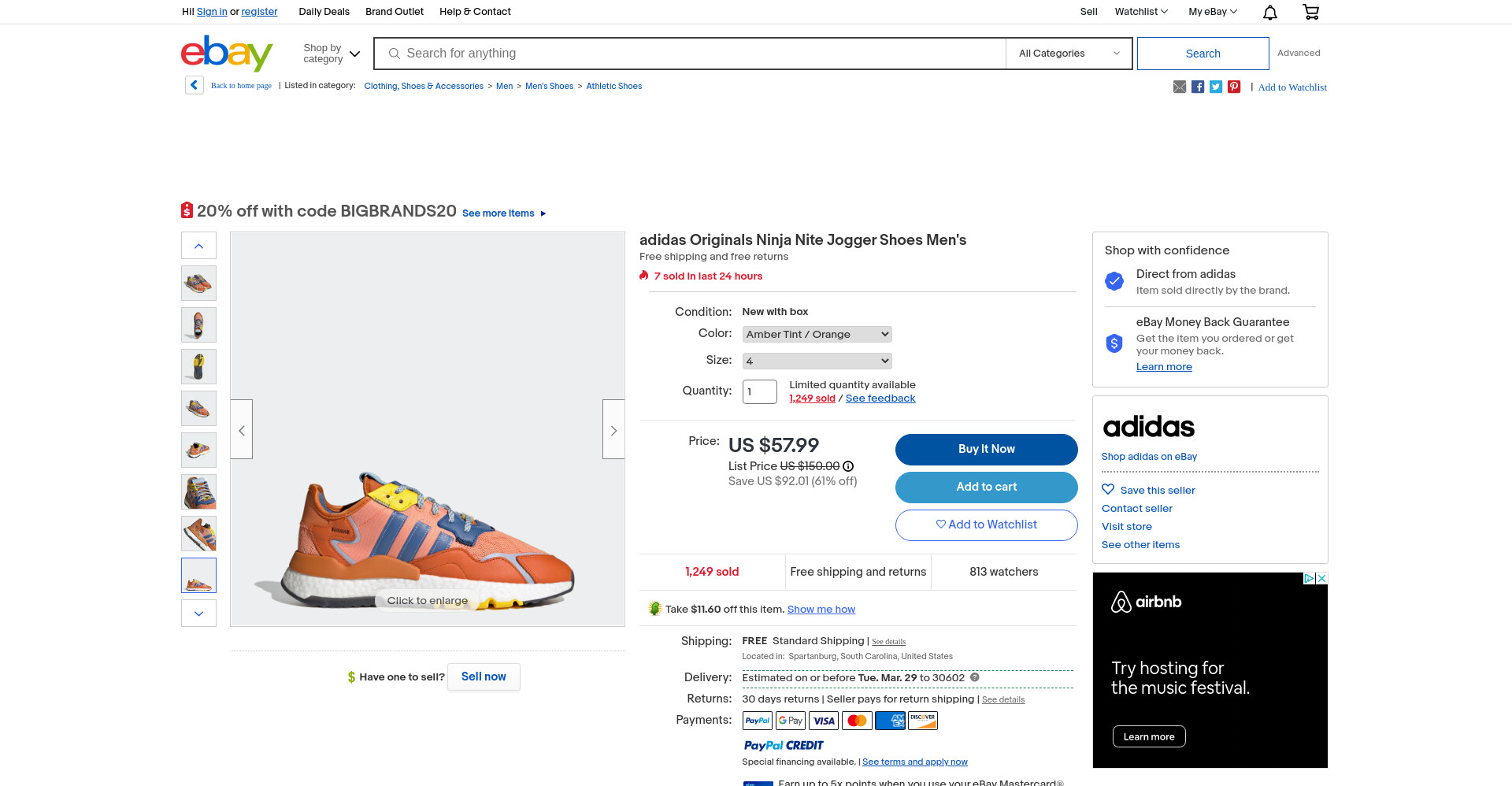Viewport: 1512px width, 786px height.
Task: Open the shopping cart icon
Action: [x=1310, y=12]
